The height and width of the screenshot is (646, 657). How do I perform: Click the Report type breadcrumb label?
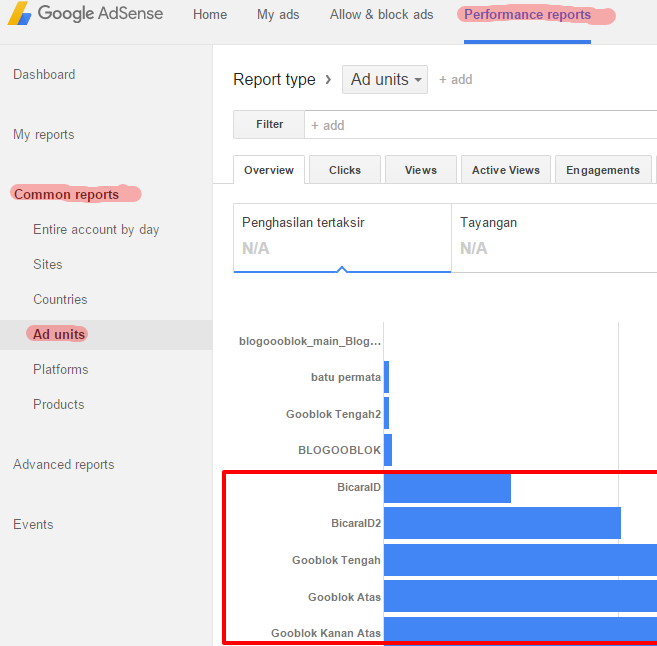click(274, 80)
